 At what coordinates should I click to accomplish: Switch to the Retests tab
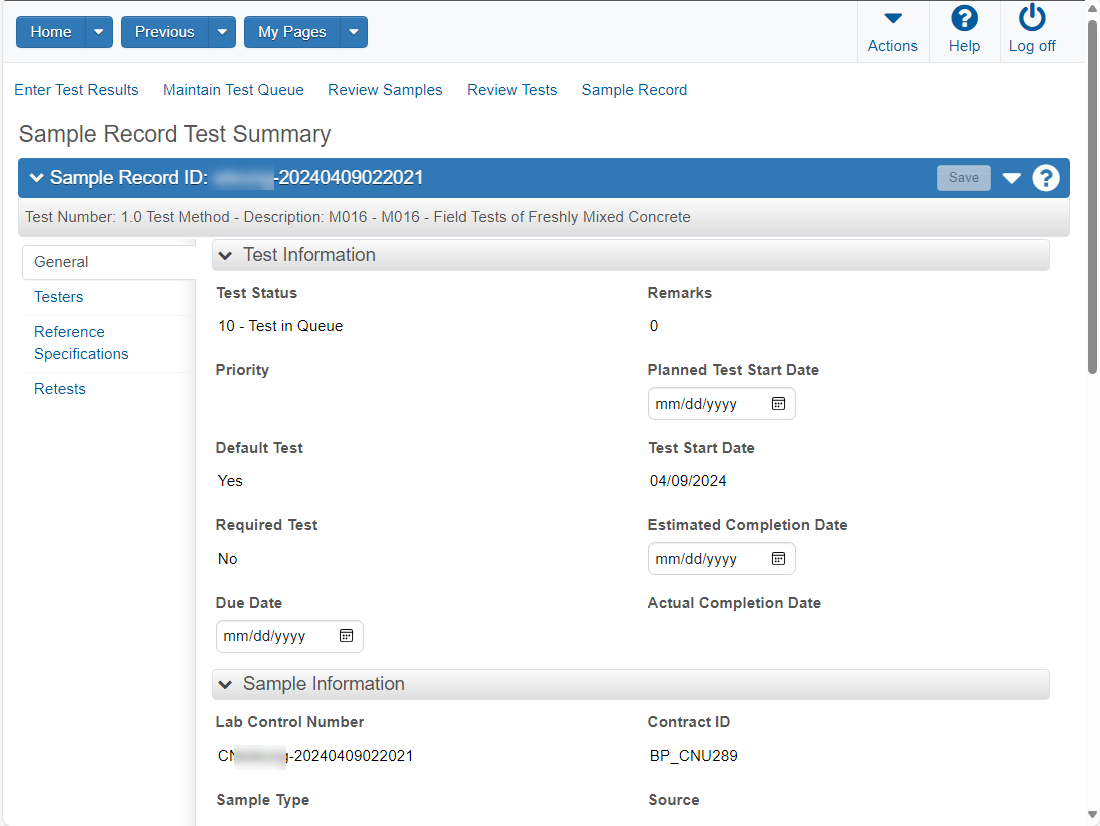pos(60,389)
